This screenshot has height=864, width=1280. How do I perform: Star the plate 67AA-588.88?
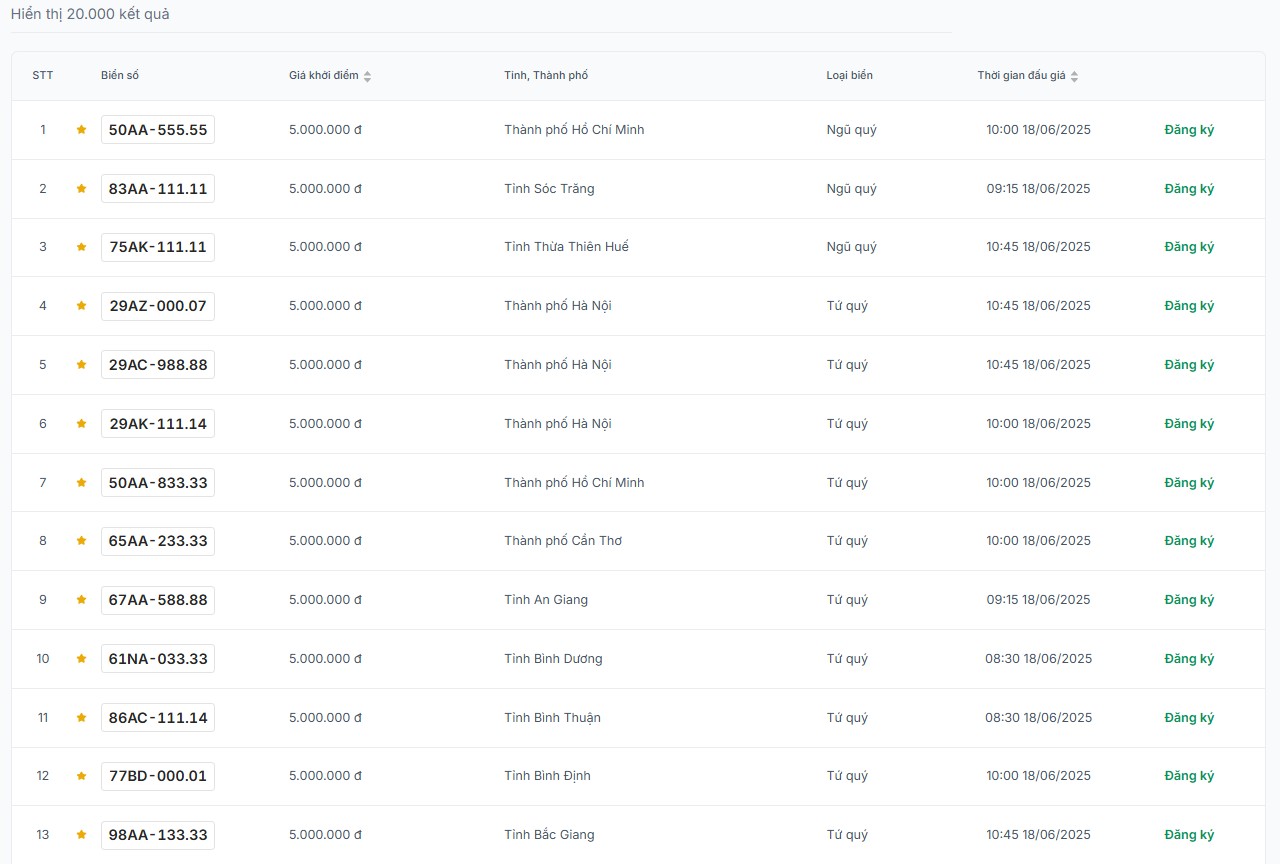point(81,600)
